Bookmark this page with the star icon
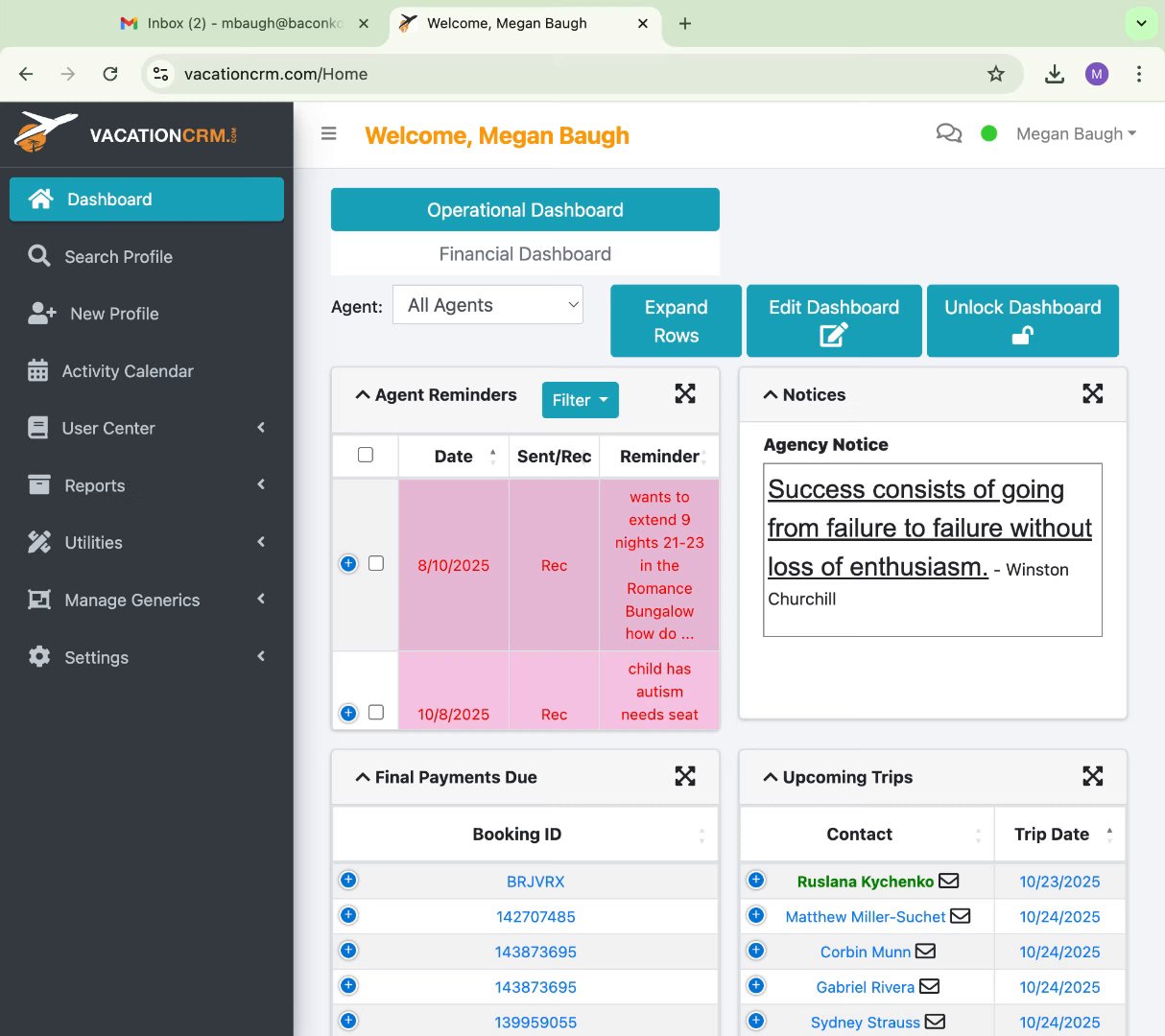 (x=996, y=74)
